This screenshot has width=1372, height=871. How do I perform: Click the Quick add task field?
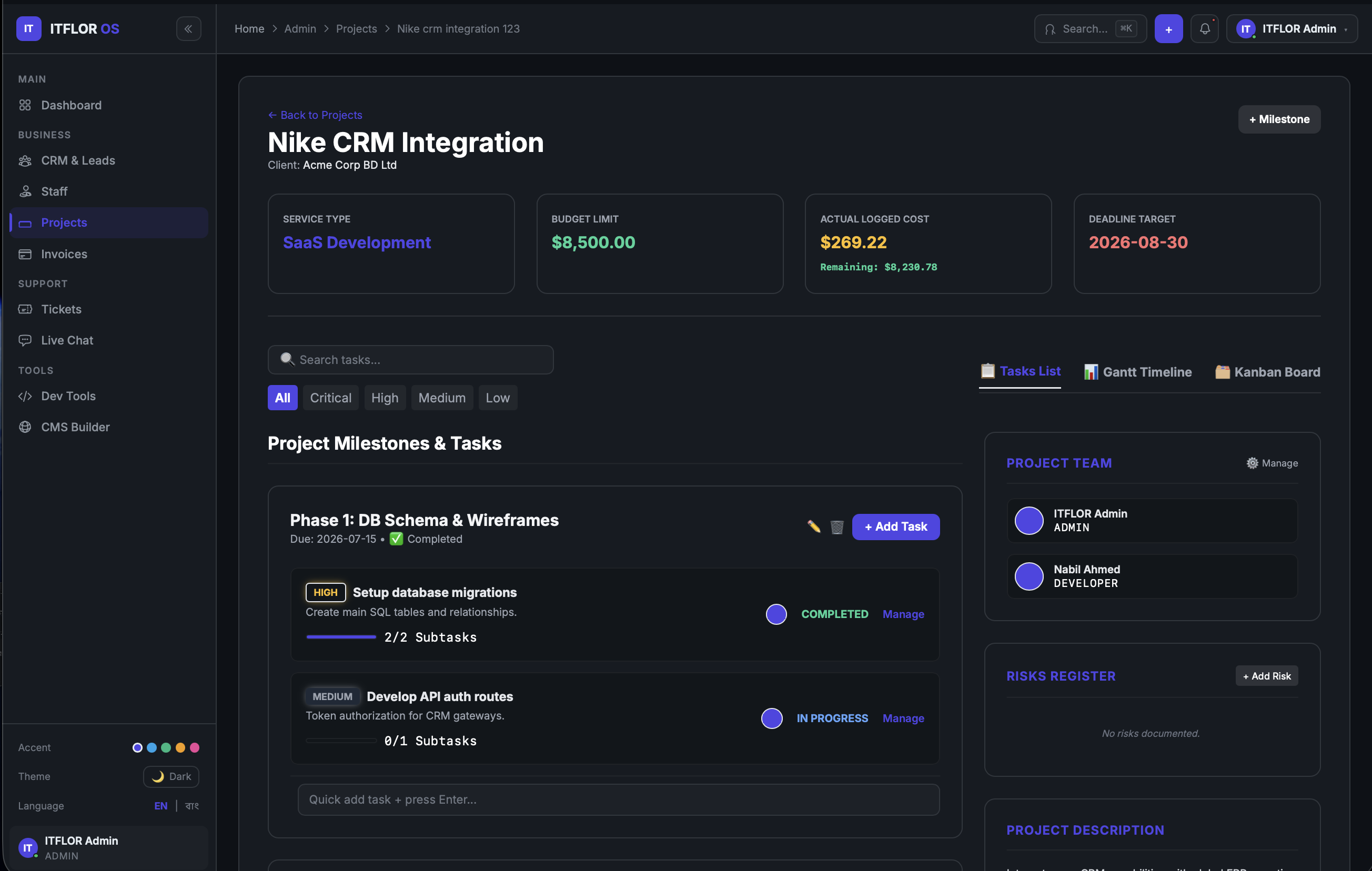coord(618,799)
